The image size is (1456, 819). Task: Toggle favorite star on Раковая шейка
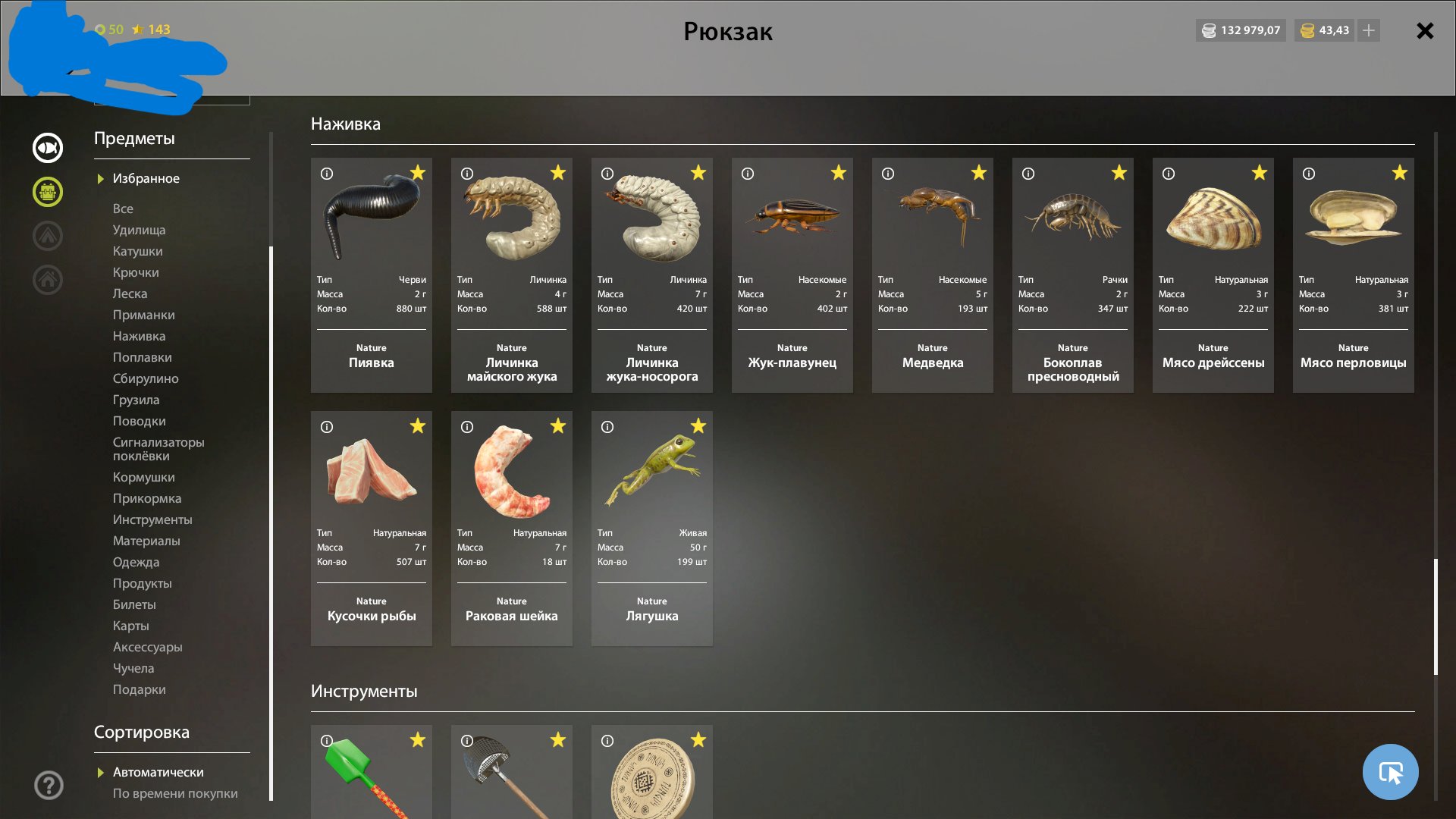[x=558, y=426]
